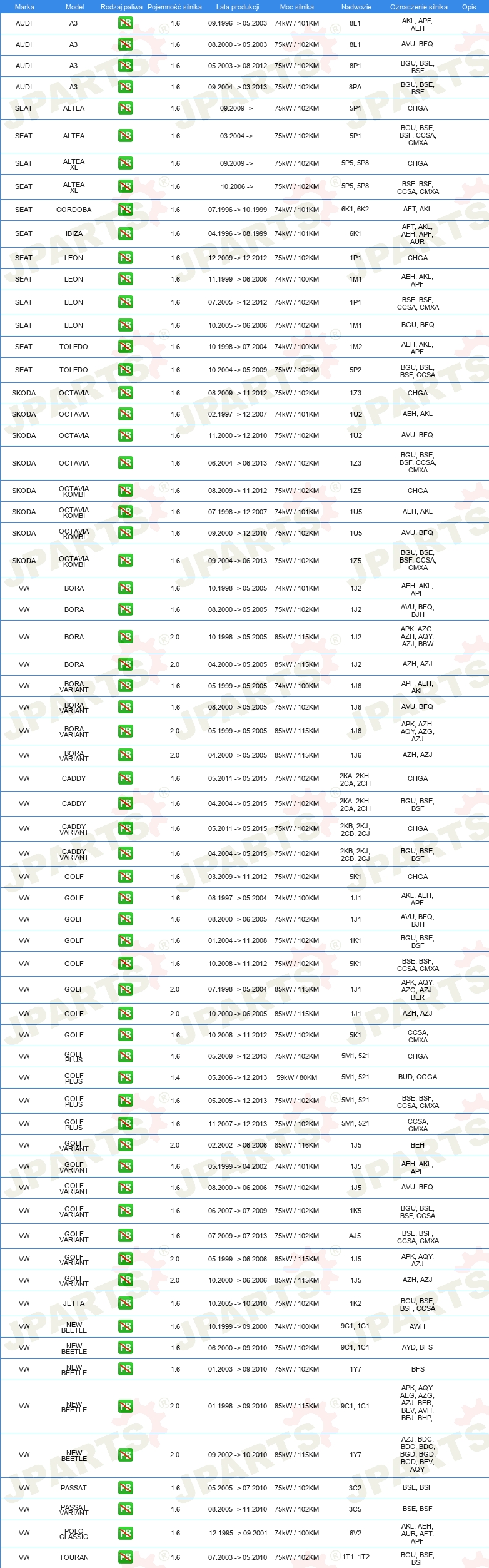Click fuel icon in SEAT IBIZA row
The height and width of the screenshot is (1568, 489).
click(125, 233)
